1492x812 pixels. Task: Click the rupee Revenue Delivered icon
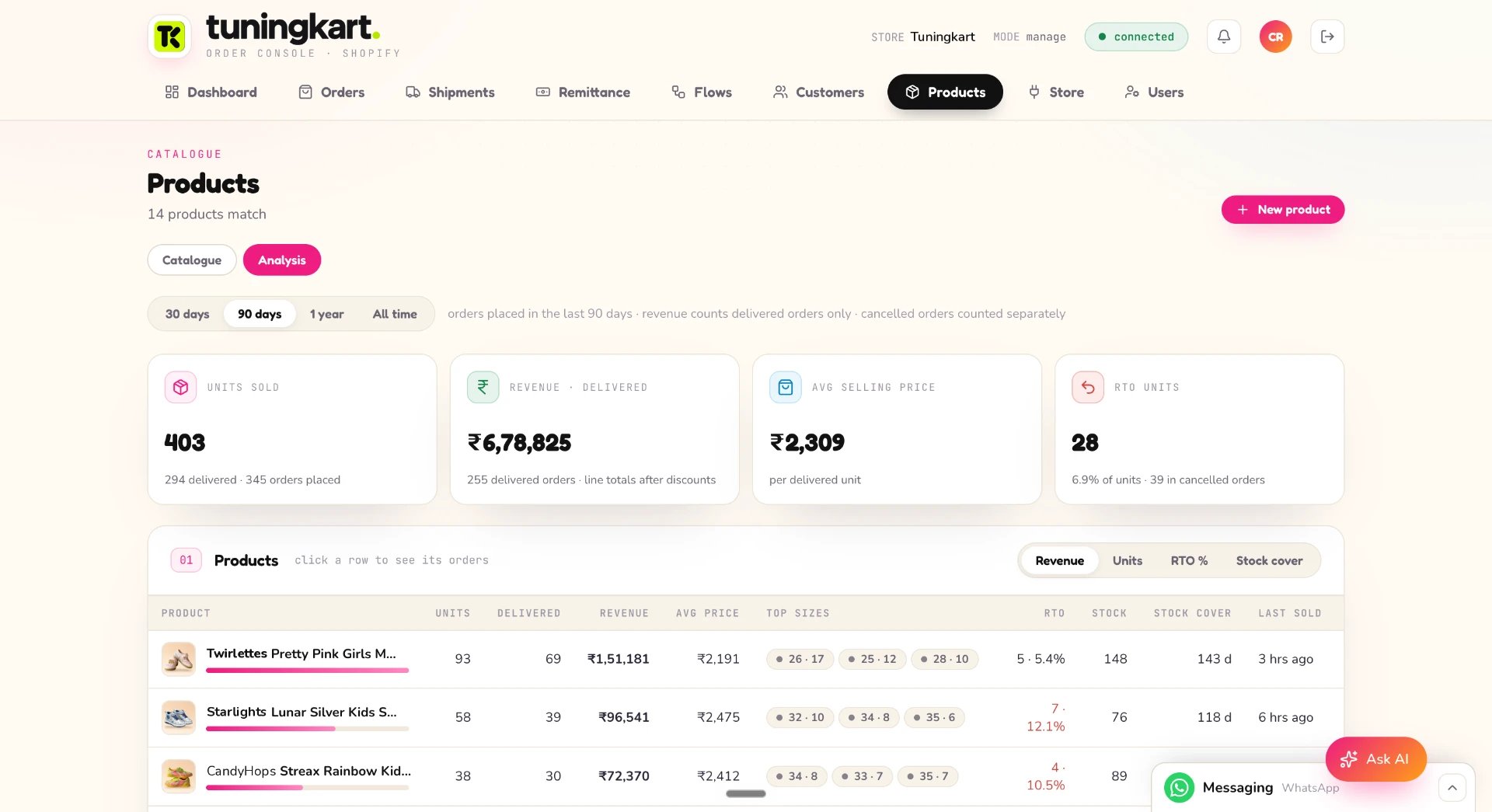click(483, 387)
